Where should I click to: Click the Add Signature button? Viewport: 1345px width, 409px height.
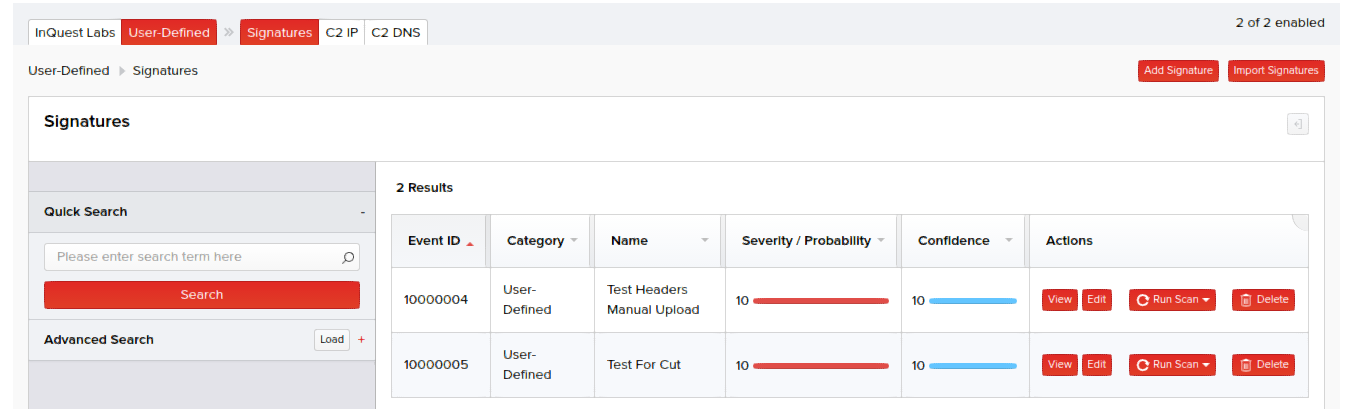(x=1179, y=71)
